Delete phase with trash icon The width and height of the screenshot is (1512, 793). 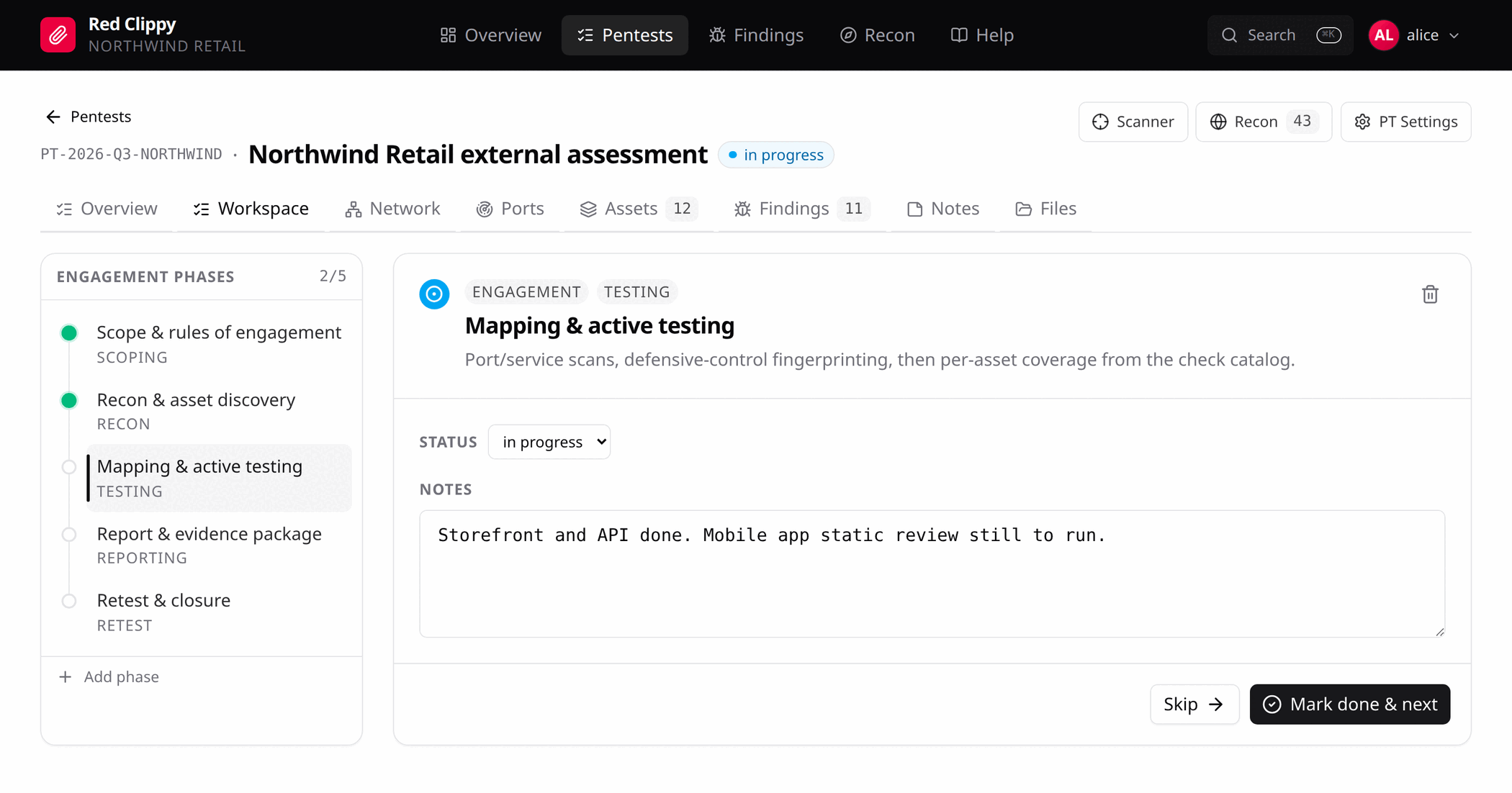pyautogui.click(x=1430, y=294)
